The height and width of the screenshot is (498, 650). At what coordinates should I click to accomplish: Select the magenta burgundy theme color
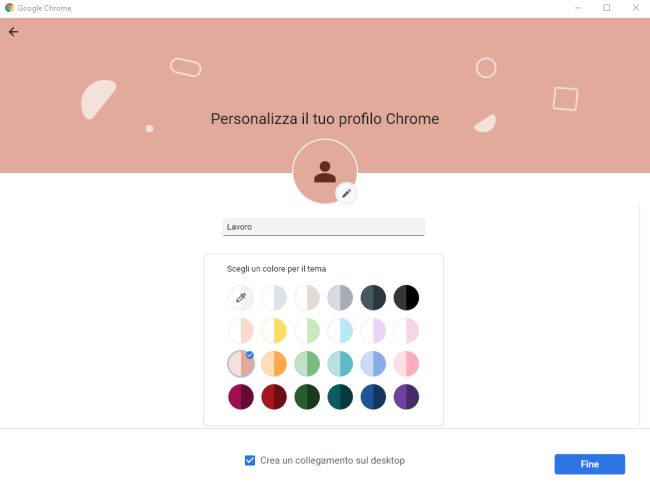coord(241,397)
